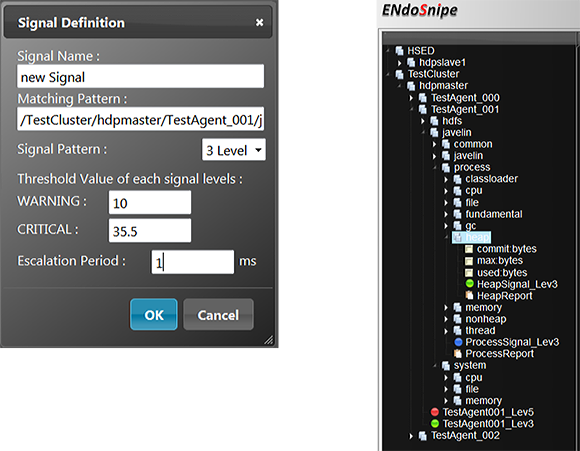Click the fundamental node icon
580x451 pixels.
pyautogui.click(x=458, y=214)
